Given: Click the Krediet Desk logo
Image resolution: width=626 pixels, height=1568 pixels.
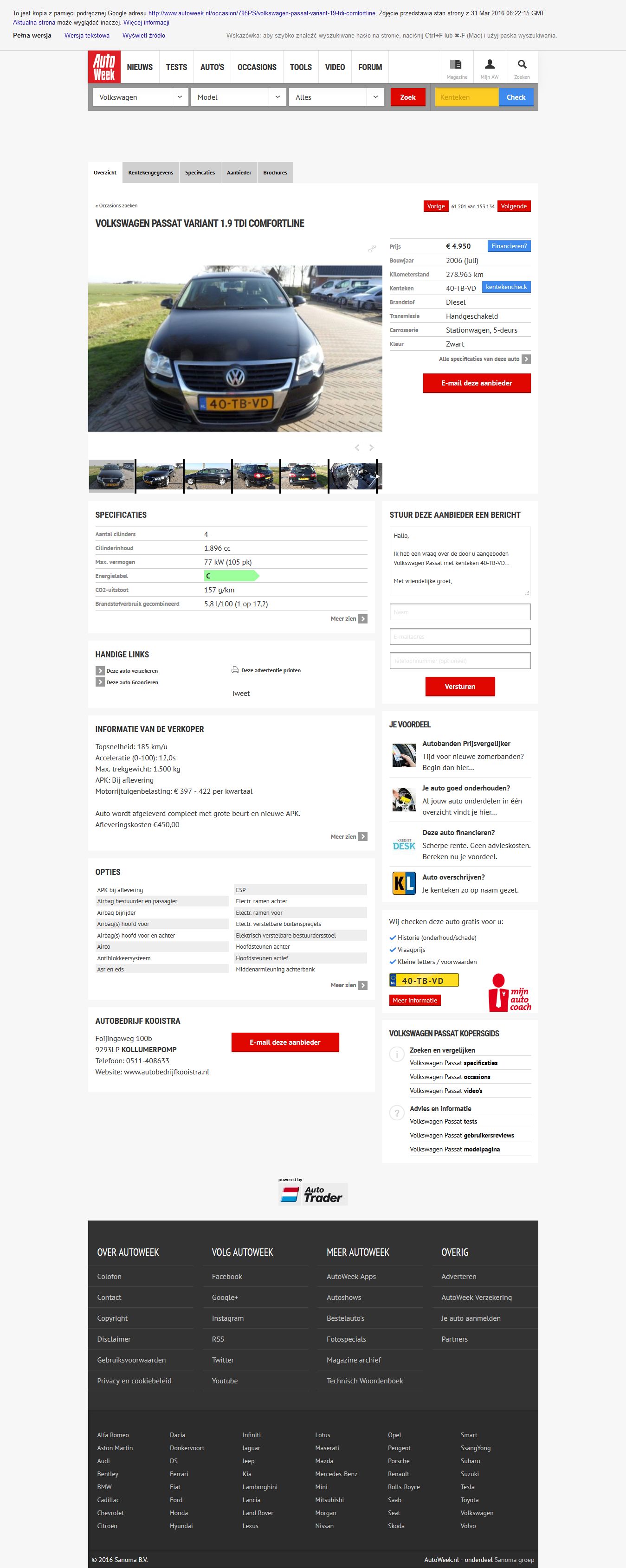Looking at the screenshot, I should tap(404, 844).
